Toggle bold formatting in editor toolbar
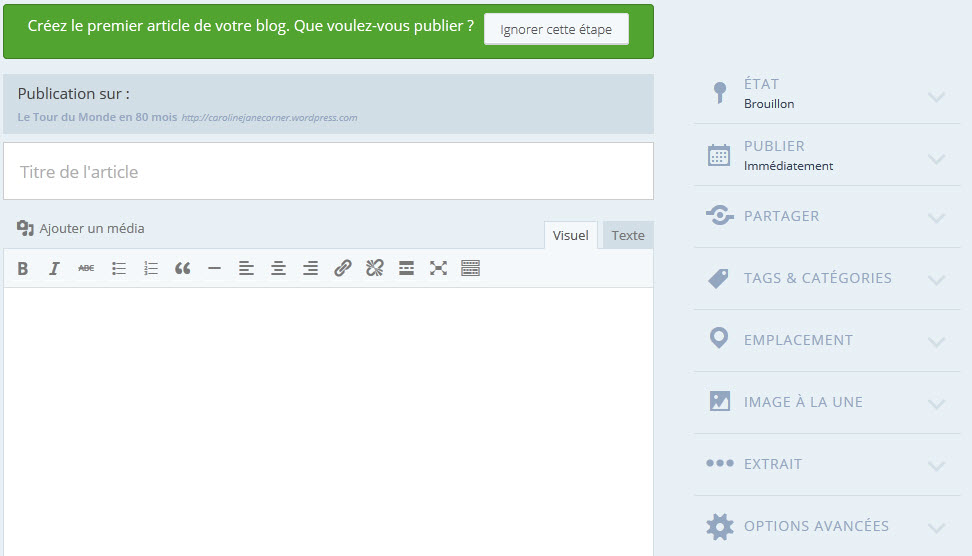This screenshot has height=556, width=972. pos(23,268)
